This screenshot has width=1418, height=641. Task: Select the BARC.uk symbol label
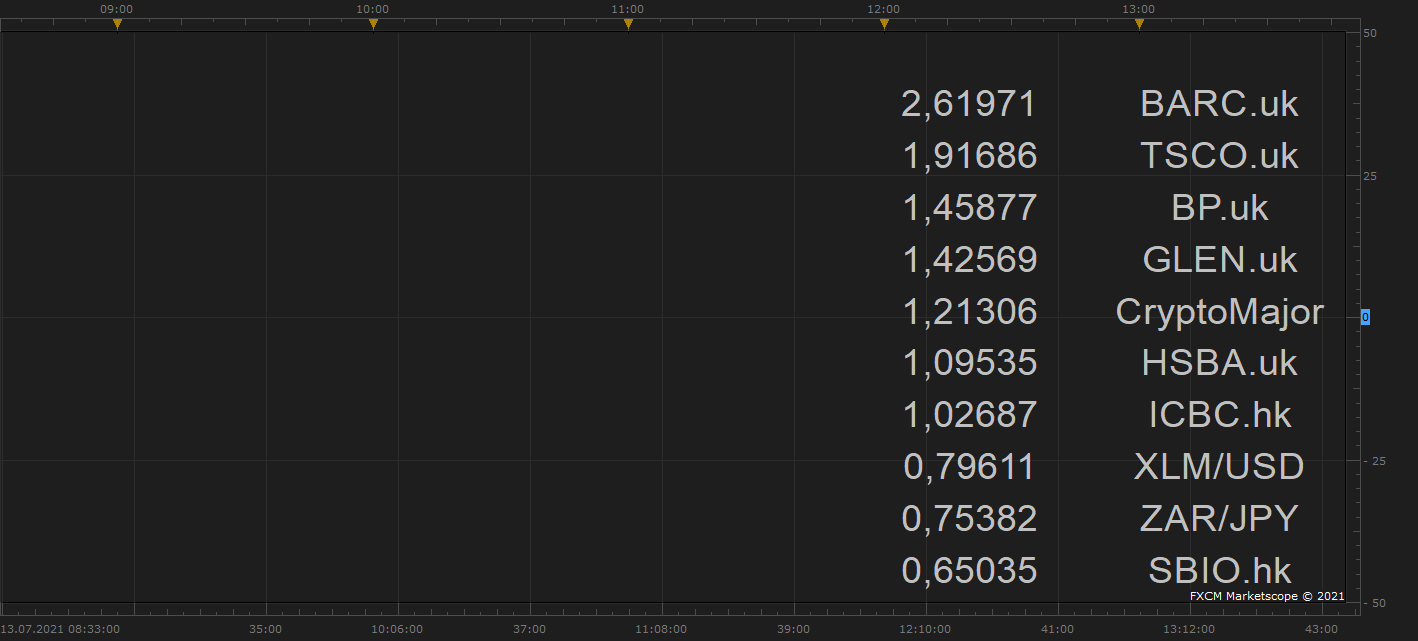coord(1219,103)
